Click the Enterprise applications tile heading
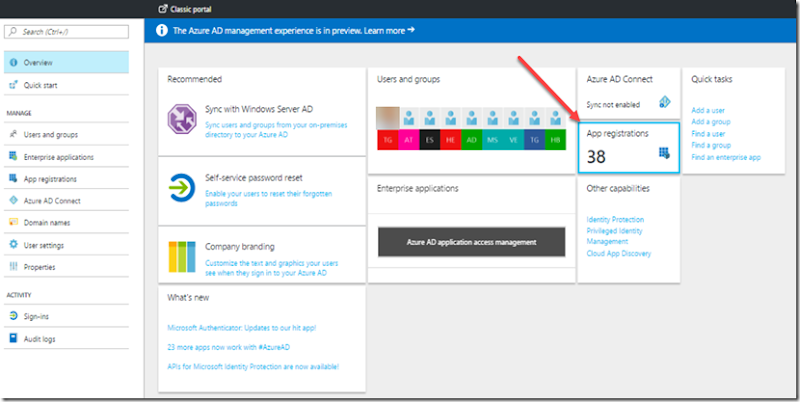This screenshot has width=800, height=402. 417,188
